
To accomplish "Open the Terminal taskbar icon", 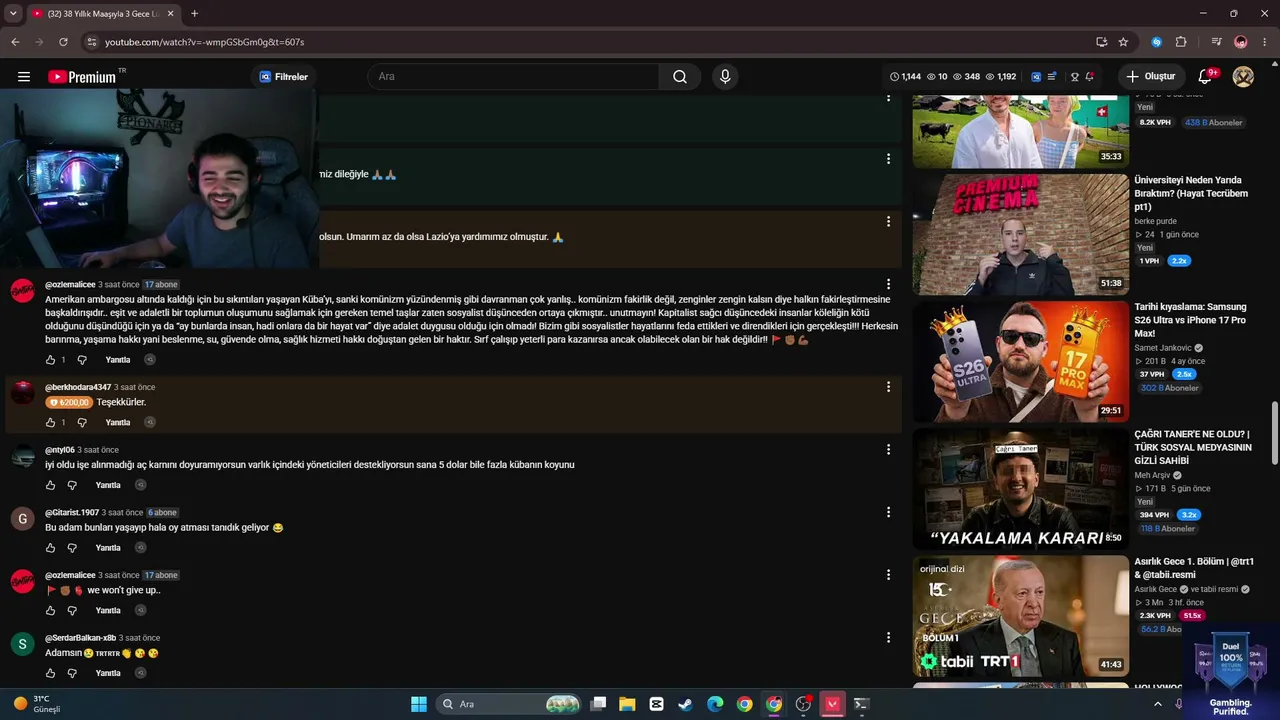I will pos(861,704).
